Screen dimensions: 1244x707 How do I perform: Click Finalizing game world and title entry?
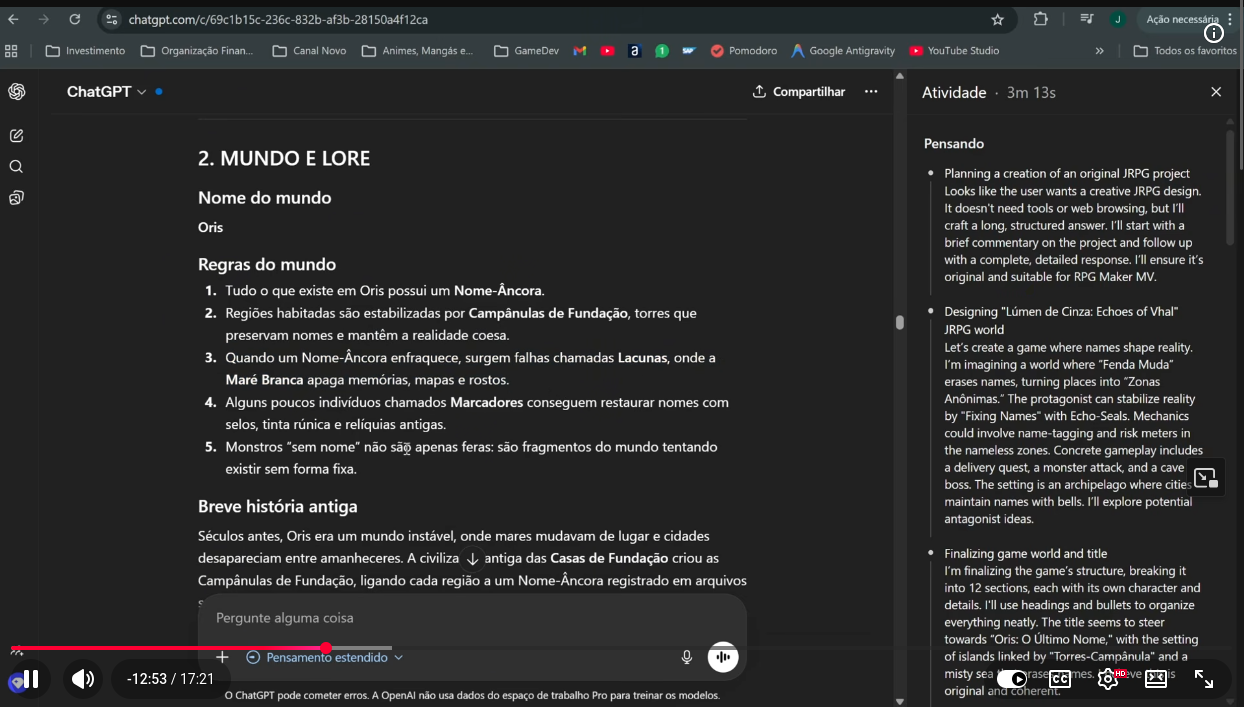(x=1026, y=553)
